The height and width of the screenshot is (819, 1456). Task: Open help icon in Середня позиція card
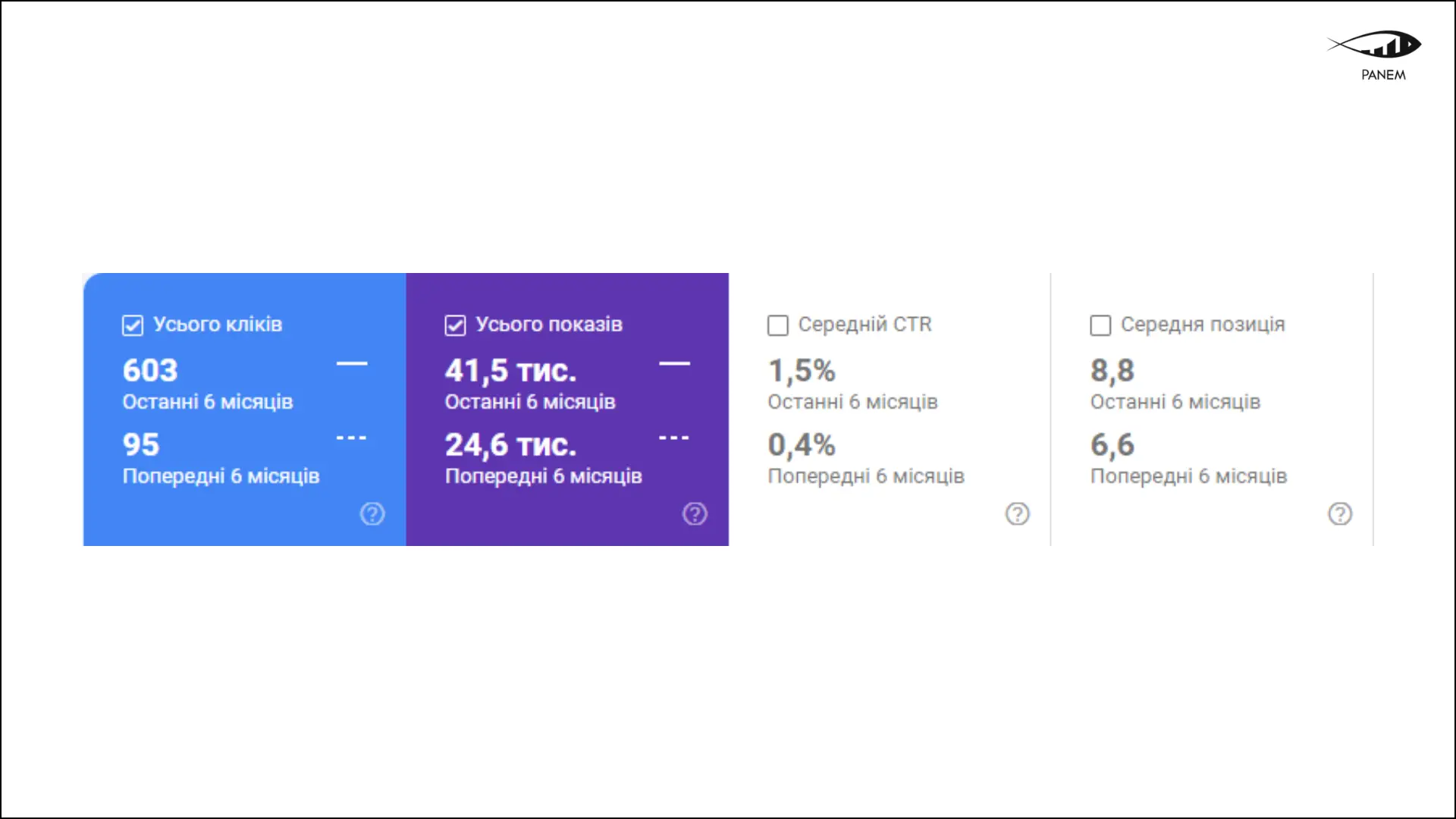[1339, 514]
